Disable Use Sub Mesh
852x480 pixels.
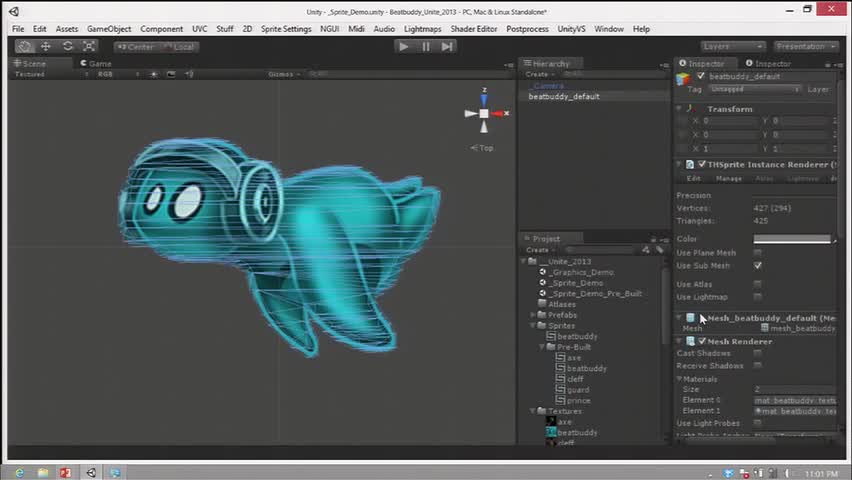(757, 265)
